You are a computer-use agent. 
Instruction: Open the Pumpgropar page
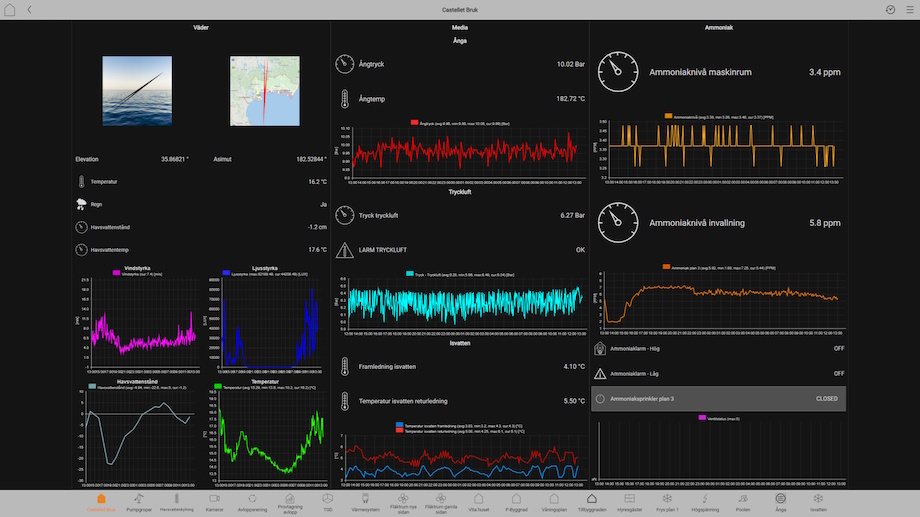(x=138, y=500)
